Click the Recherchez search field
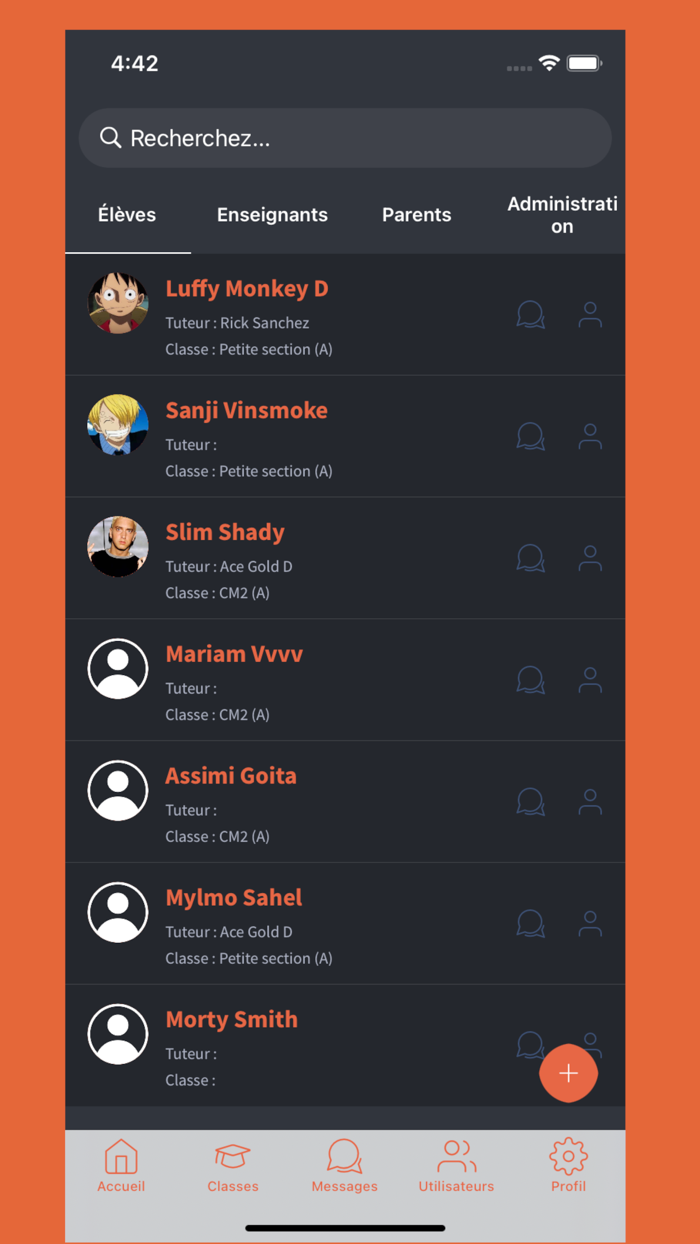This screenshot has height=1244, width=700. 345,138
